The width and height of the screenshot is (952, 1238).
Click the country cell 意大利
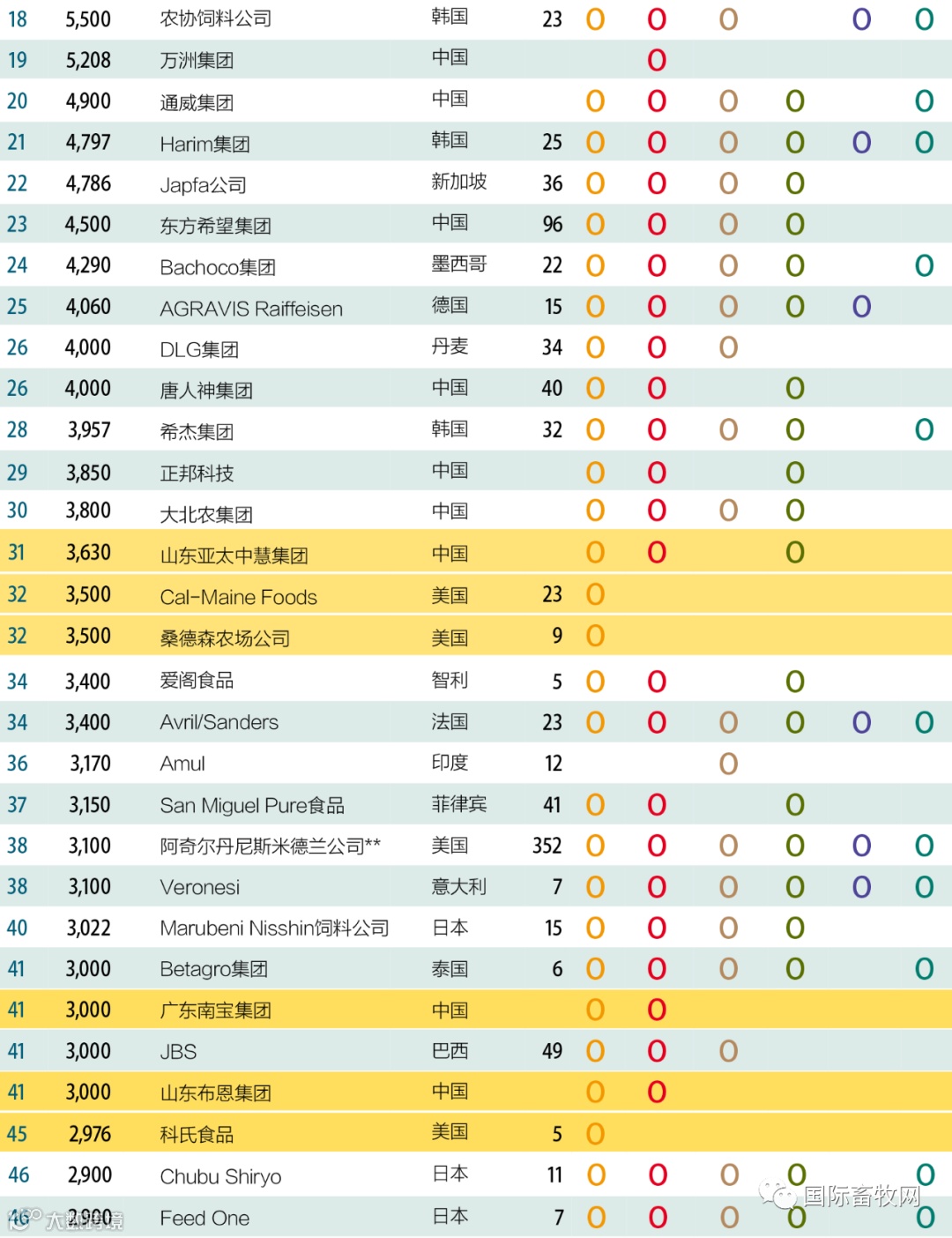(459, 886)
